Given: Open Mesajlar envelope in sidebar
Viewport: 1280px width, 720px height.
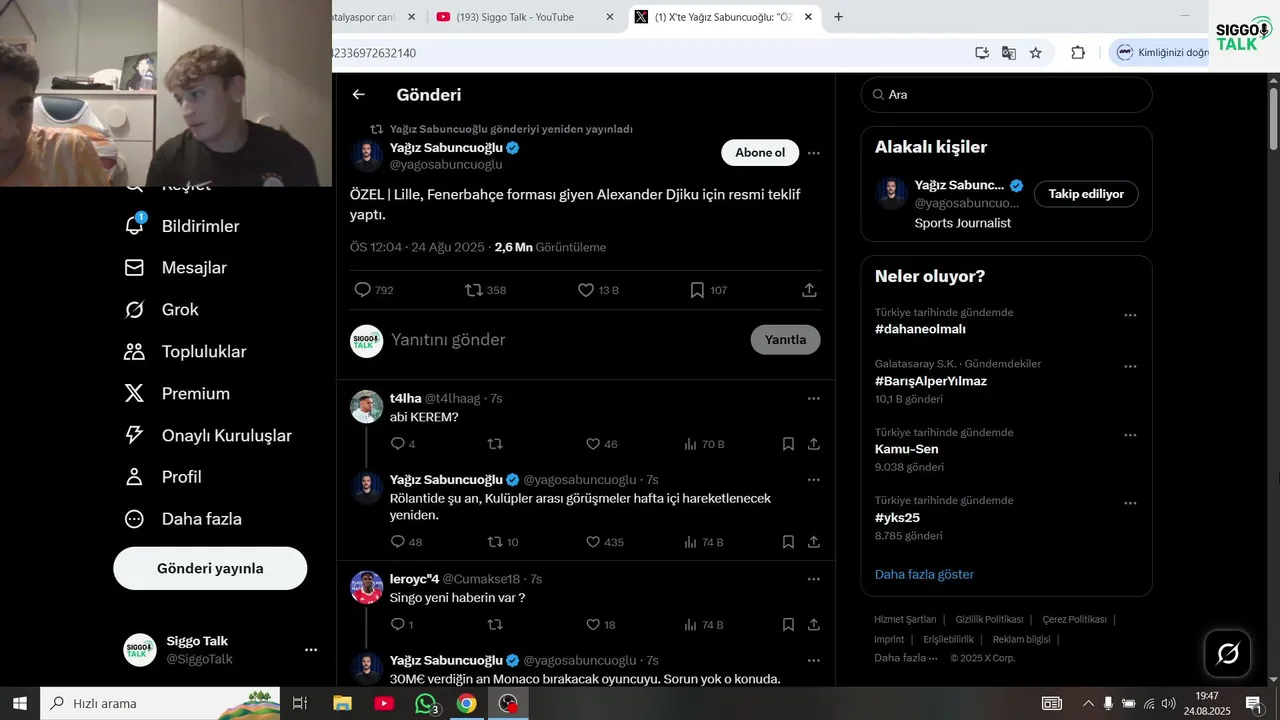Looking at the screenshot, I should pyautogui.click(x=175, y=268).
